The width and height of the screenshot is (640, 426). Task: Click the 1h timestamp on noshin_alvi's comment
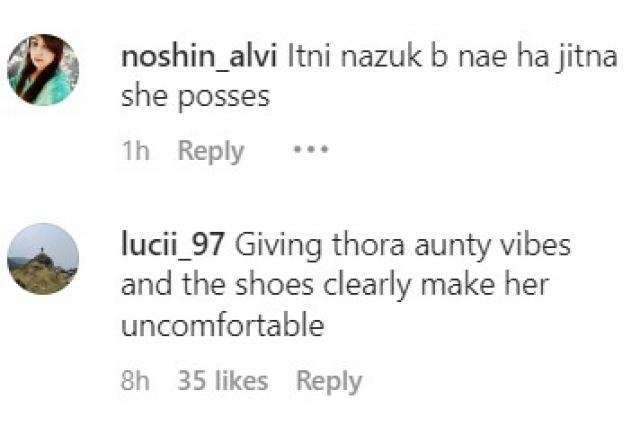134,151
